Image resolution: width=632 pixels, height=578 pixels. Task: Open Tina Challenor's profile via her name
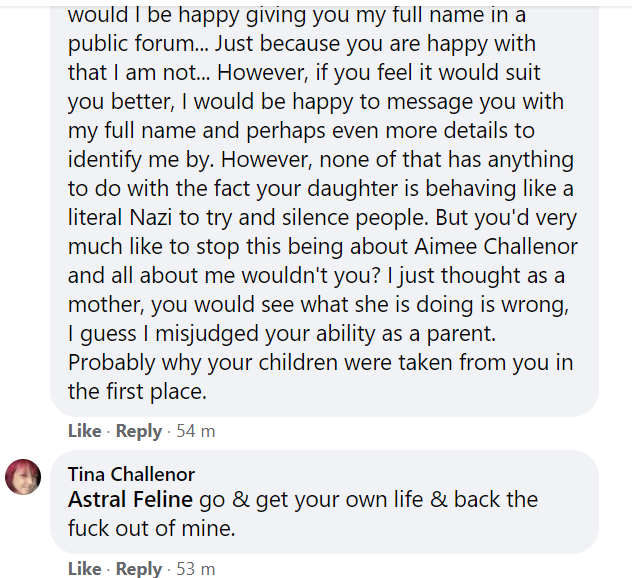click(131, 474)
